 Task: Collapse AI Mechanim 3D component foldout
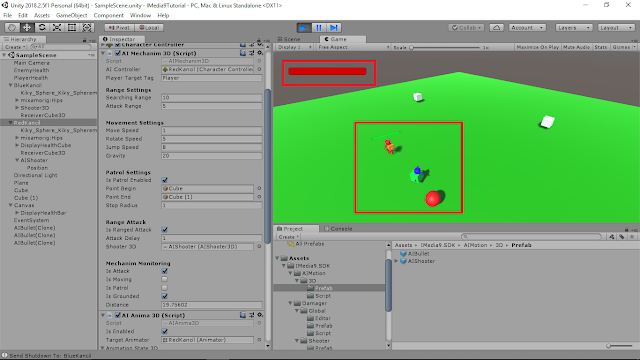click(103, 53)
